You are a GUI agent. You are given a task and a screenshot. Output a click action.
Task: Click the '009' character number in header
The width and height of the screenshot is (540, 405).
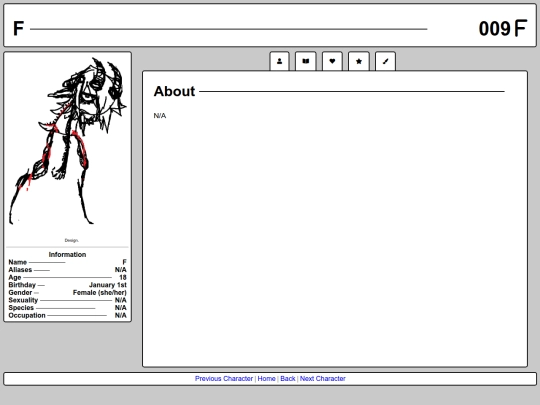(x=494, y=29)
